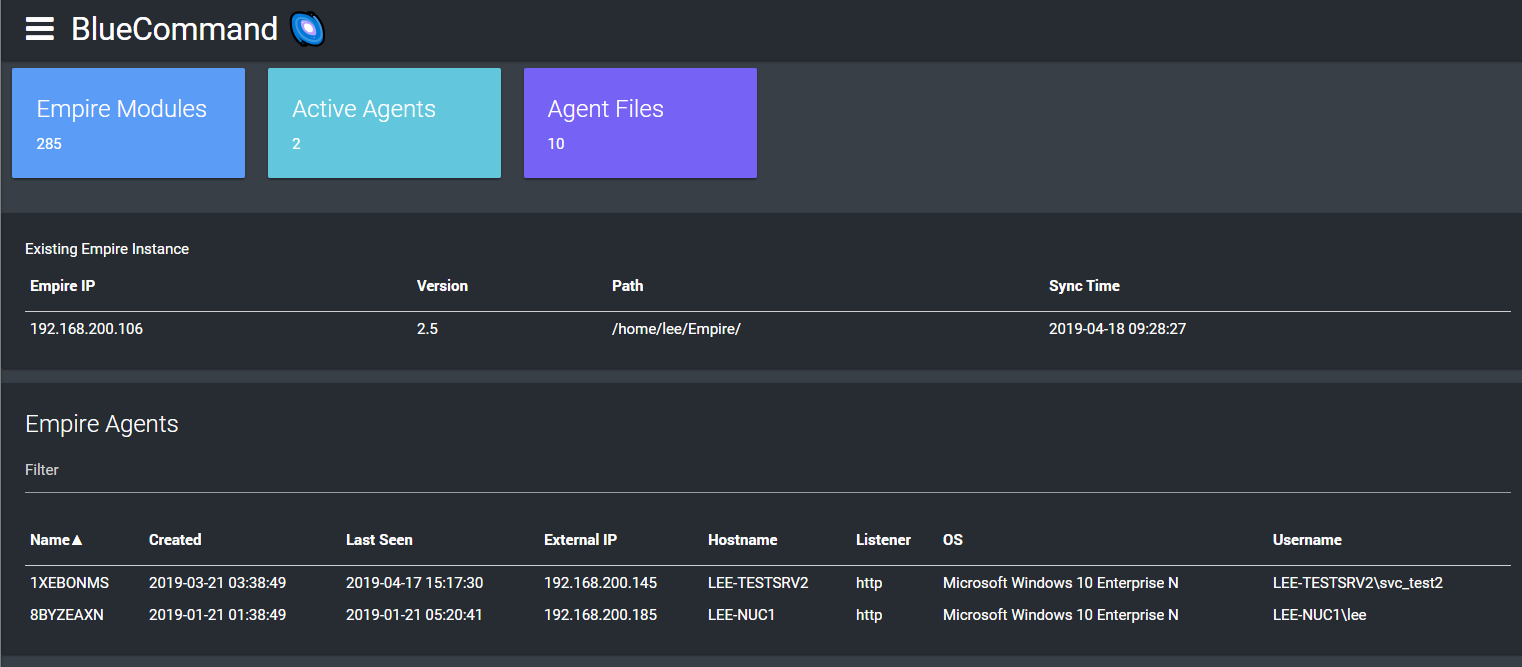Viewport: 1522px width, 667px height.
Task: Click hostname LEE-NUC1
Action: [x=742, y=615]
